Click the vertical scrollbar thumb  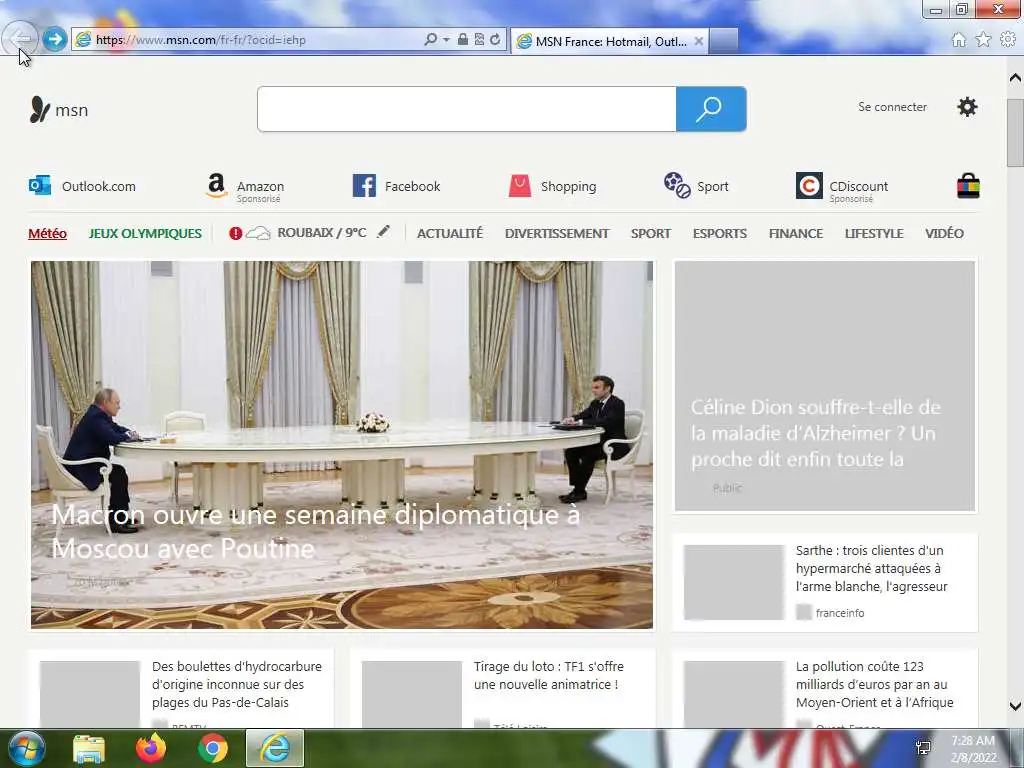click(1015, 133)
